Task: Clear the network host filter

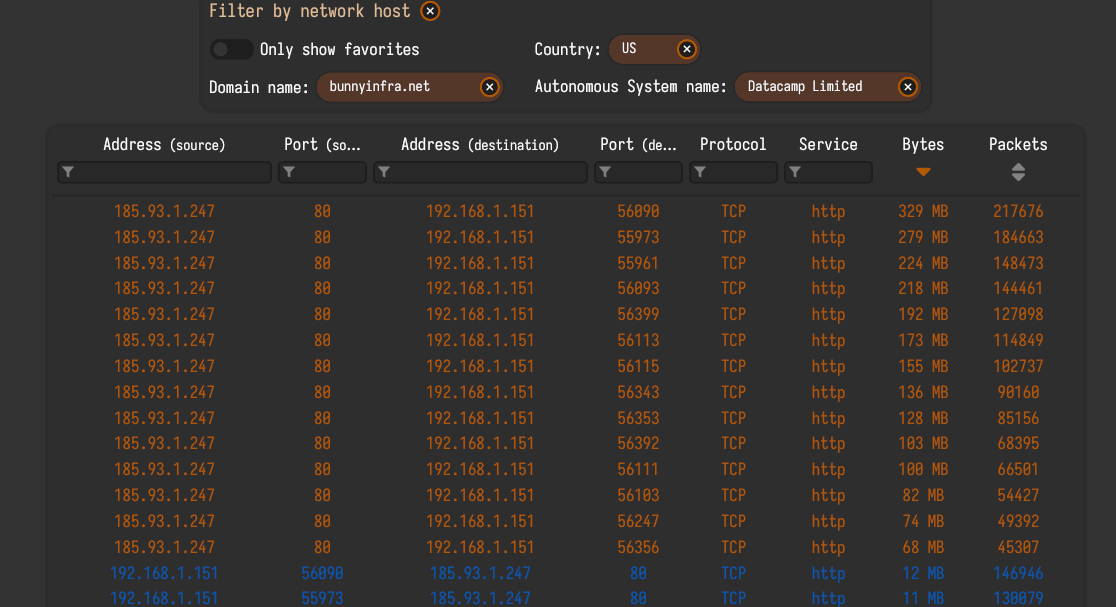Action: tap(430, 11)
